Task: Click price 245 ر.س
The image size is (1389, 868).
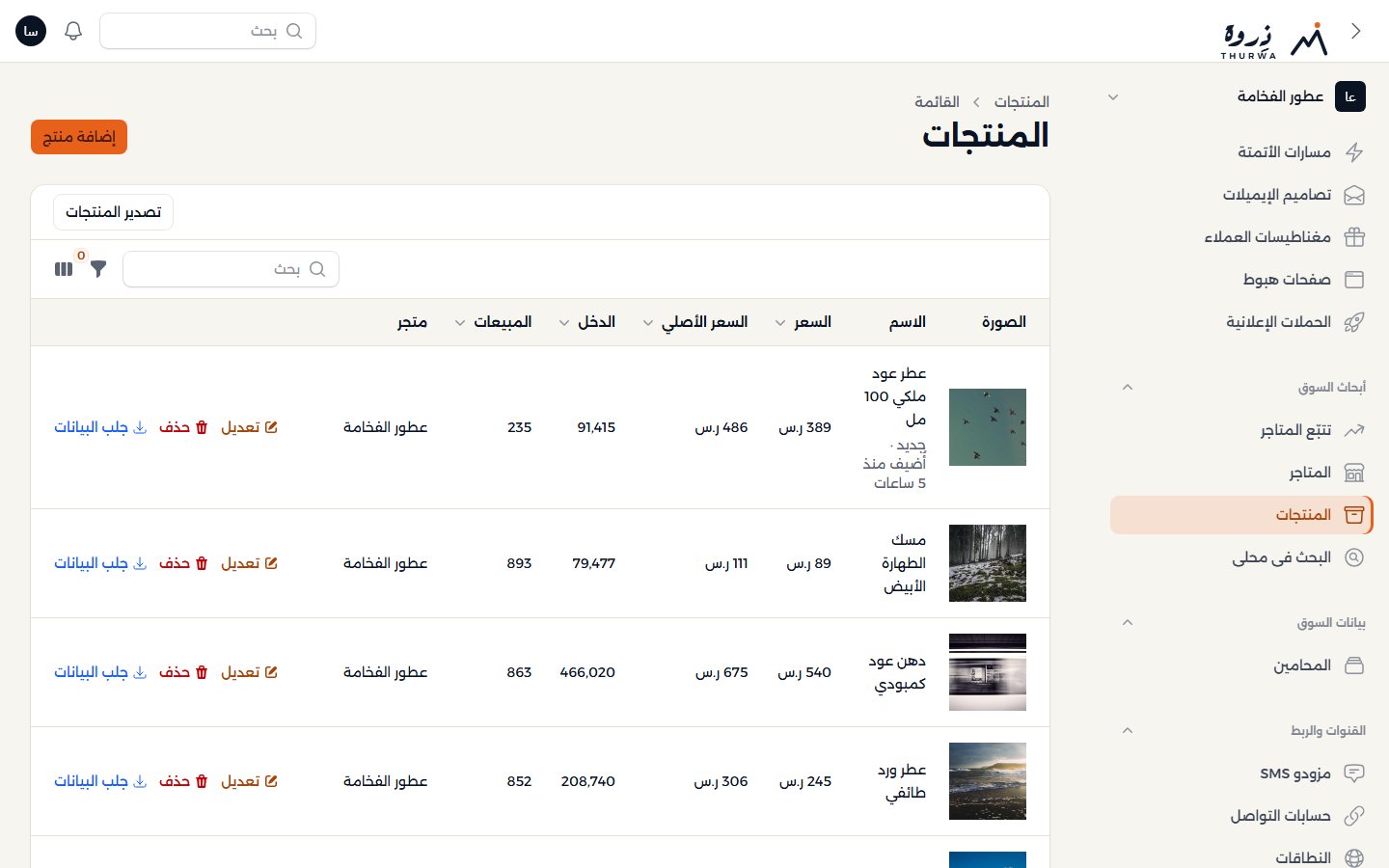Action: 805,781
